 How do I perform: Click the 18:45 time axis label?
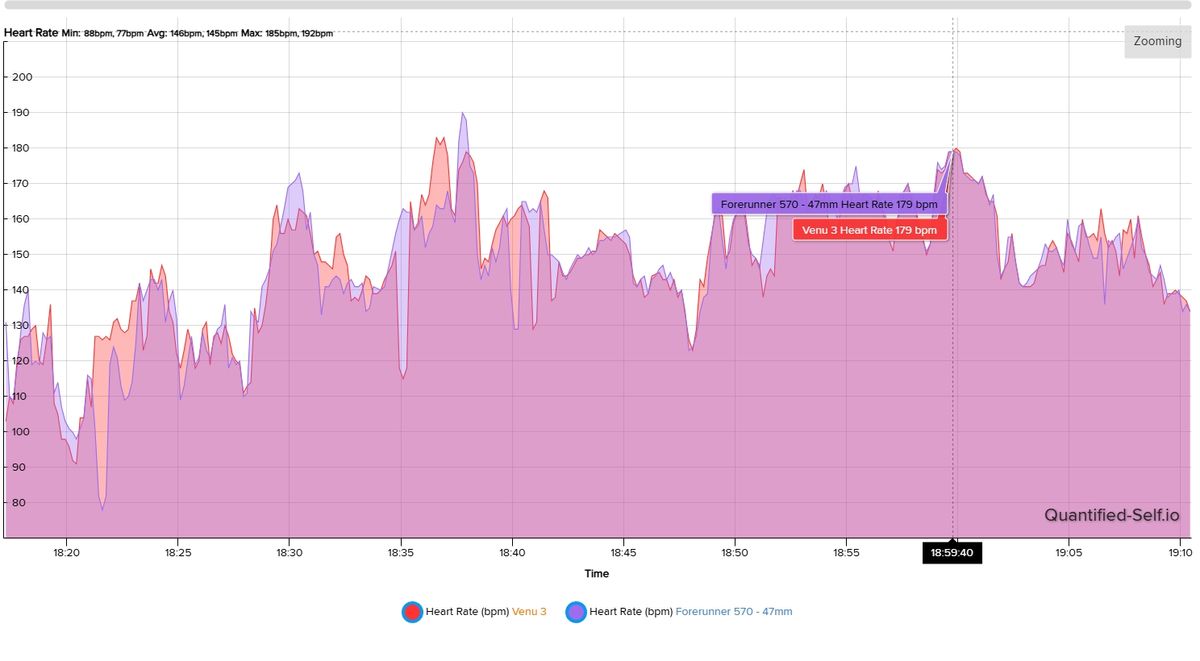tap(623, 551)
